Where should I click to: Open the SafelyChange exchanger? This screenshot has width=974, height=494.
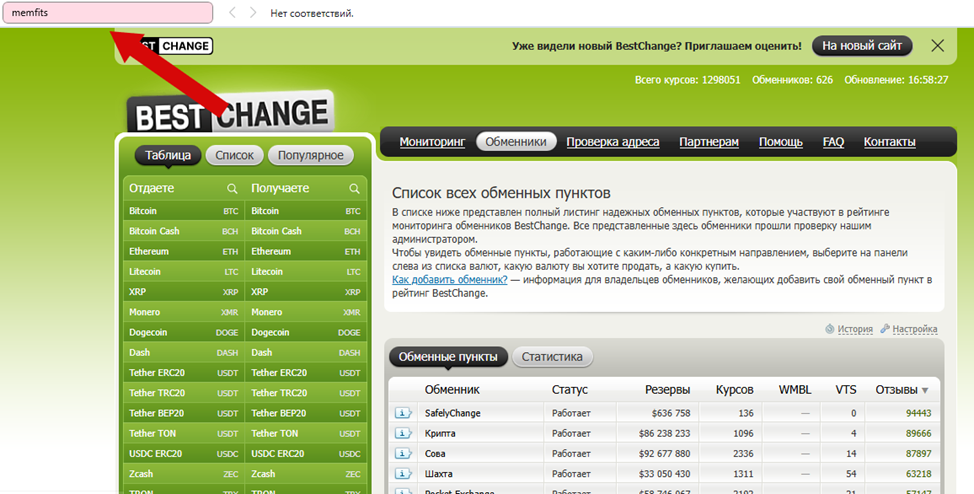[x=452, y=413]
